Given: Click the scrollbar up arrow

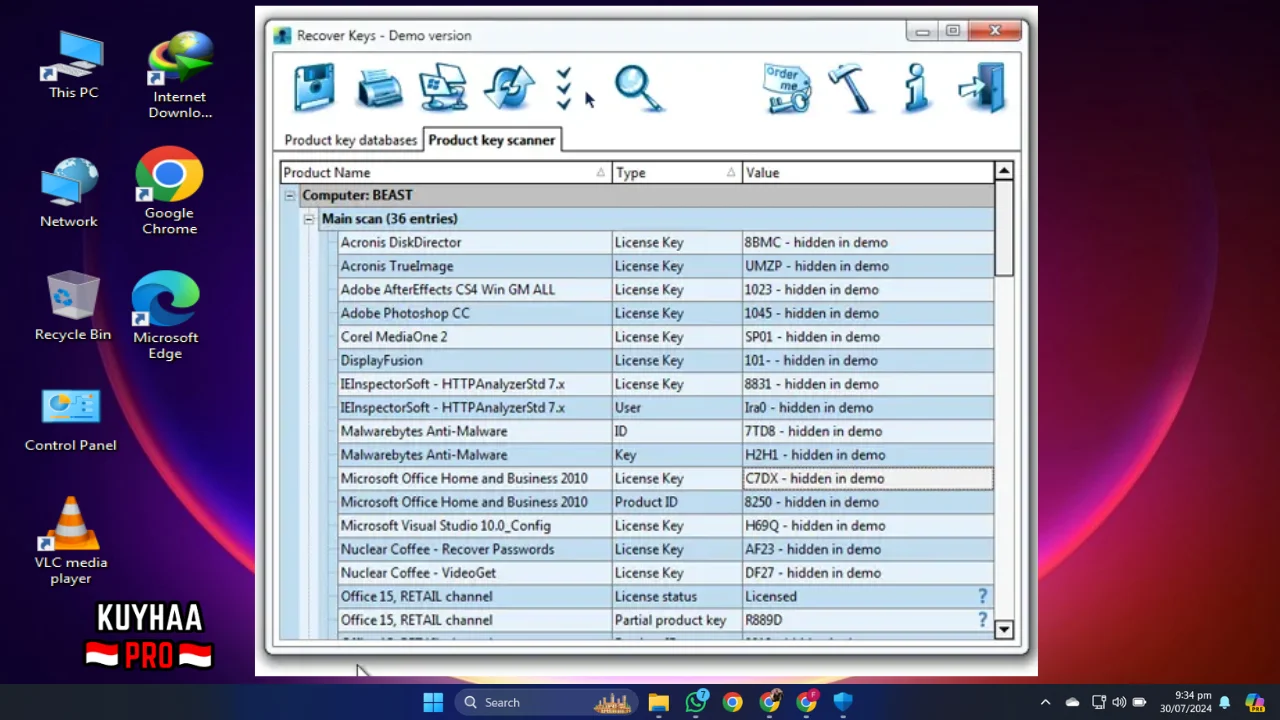Looking at the screenshot, I should click(x=1004, y=171).
